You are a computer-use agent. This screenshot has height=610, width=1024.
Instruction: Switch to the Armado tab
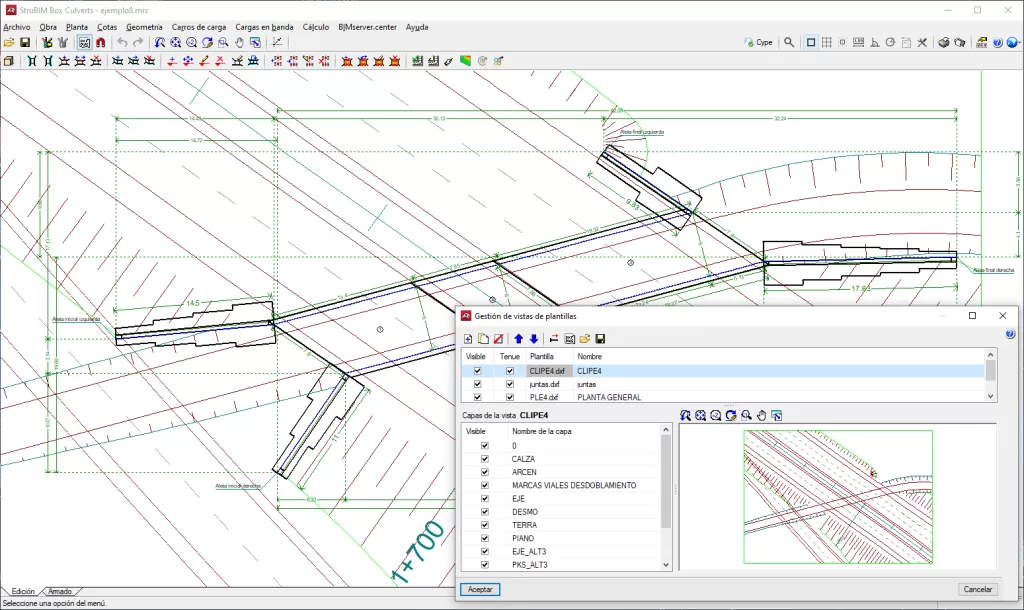(60, 592)
